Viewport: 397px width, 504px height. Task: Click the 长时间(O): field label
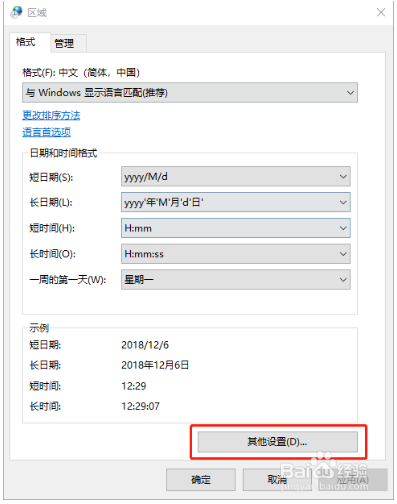(x=53, y=254)
